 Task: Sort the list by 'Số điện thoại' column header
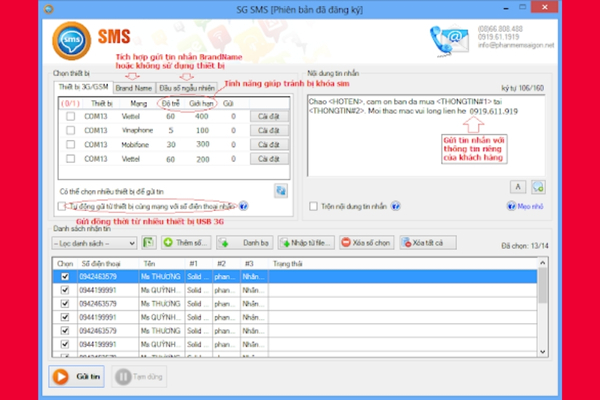pos(102,263)
